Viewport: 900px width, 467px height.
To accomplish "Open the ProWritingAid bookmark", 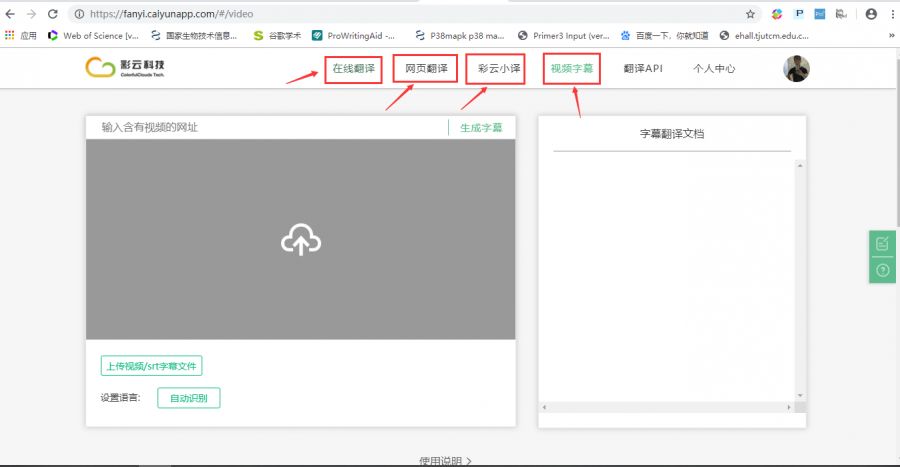I will (x=353, y=36).
